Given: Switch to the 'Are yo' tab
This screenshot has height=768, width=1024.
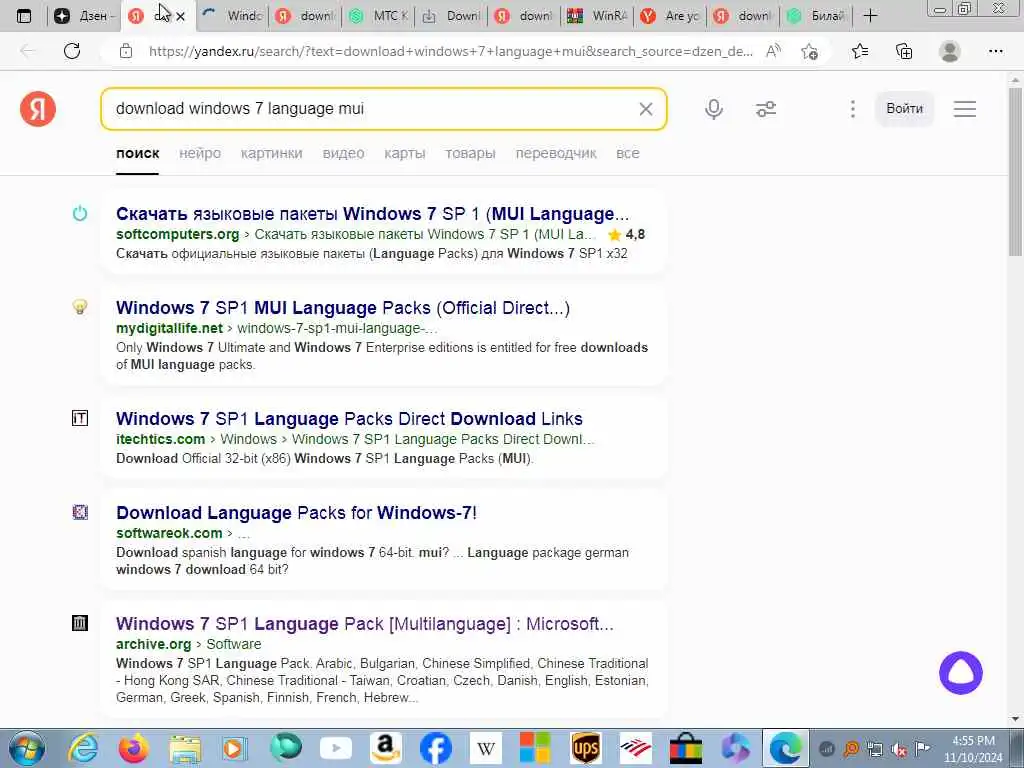Looking at the screenshot, I should pos(672,16).
